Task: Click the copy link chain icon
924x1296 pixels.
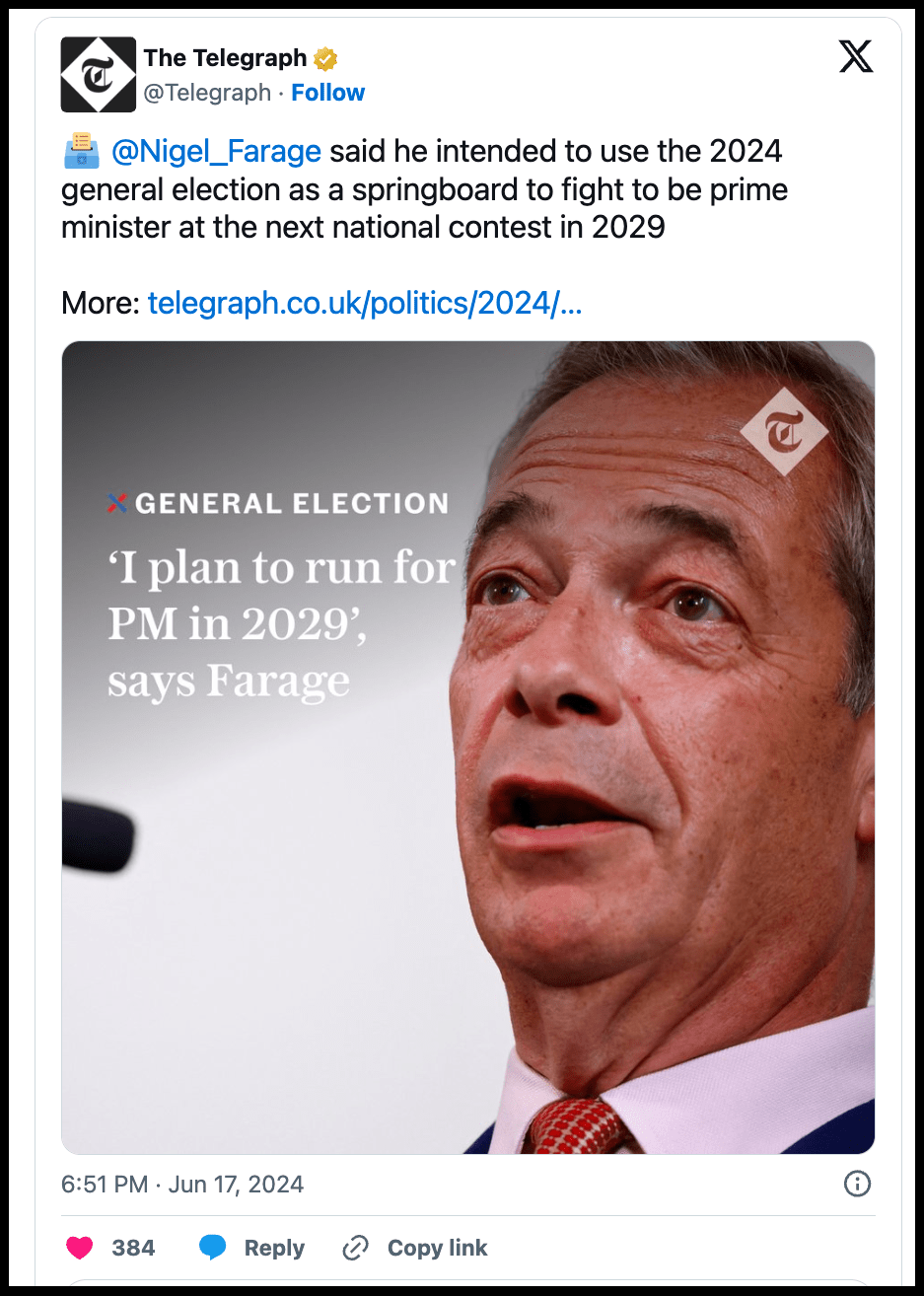Action: click(355, 1248)
